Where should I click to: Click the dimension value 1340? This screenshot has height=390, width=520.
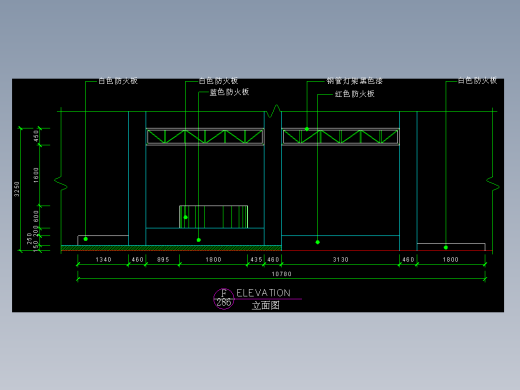pos(103,260)
